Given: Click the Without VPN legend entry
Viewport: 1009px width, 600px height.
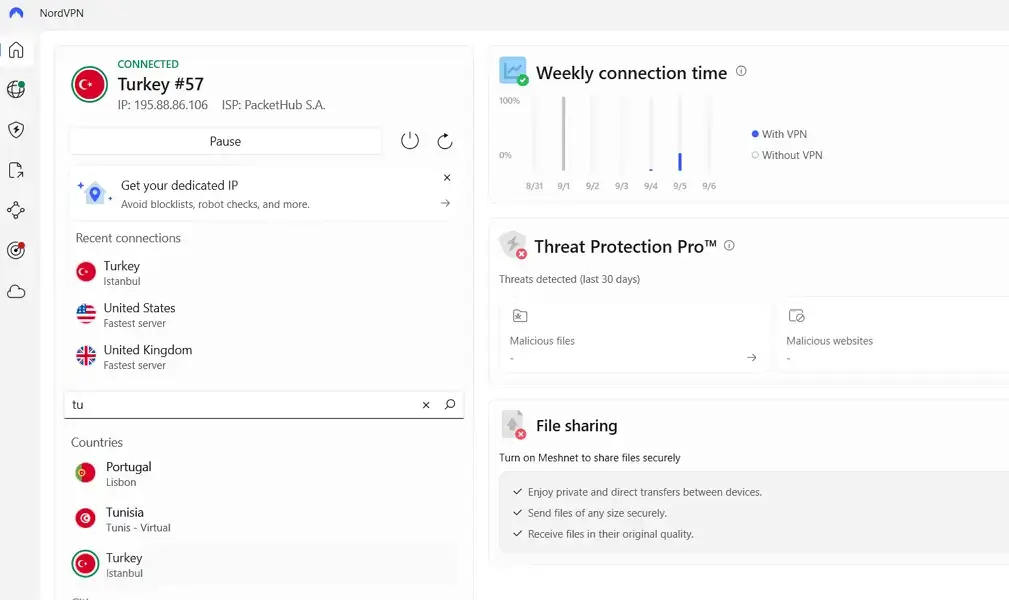Looking at the screenshot, I should coord(786,155).
